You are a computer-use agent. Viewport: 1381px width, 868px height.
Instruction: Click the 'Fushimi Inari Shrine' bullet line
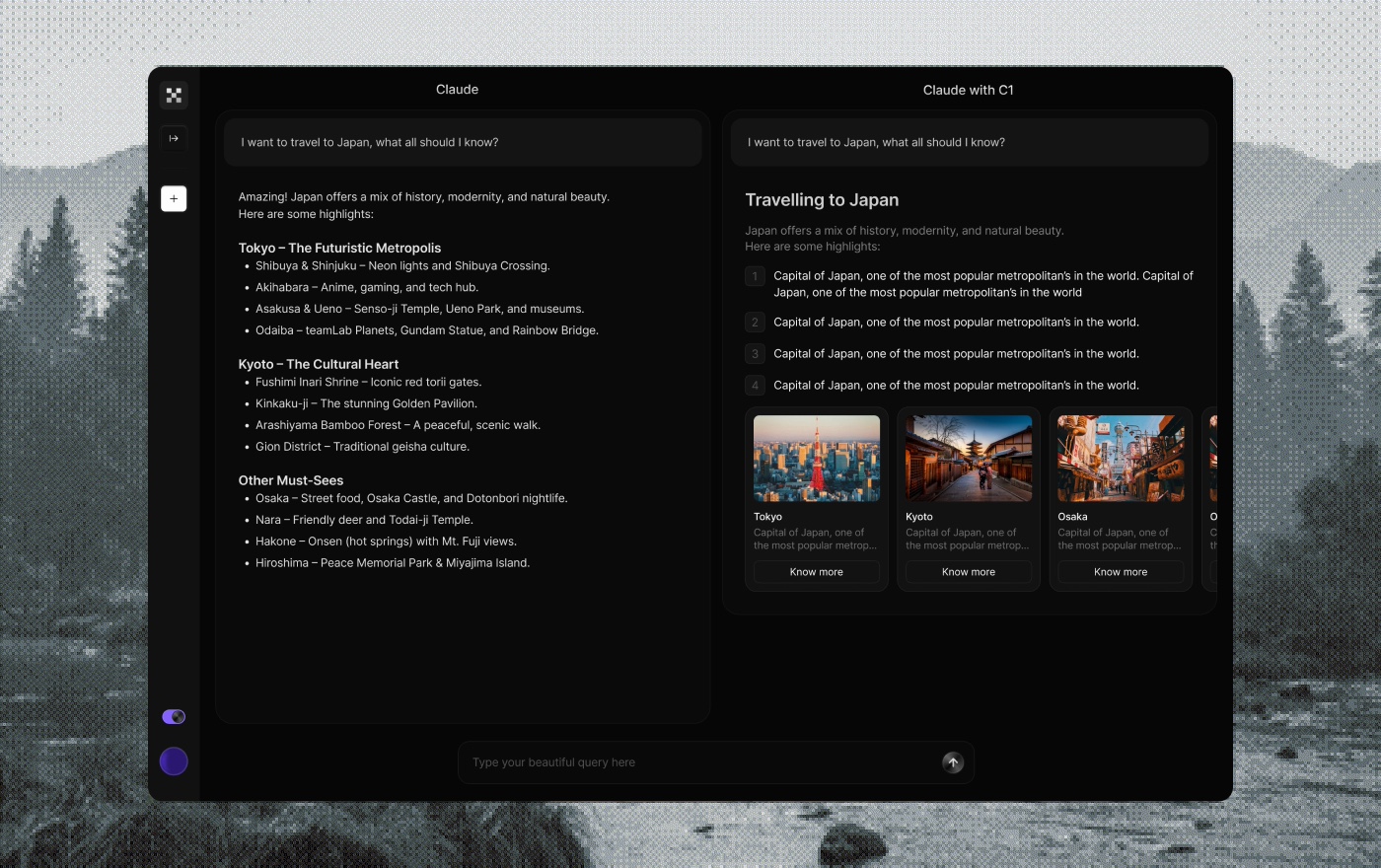coord(368,383)
